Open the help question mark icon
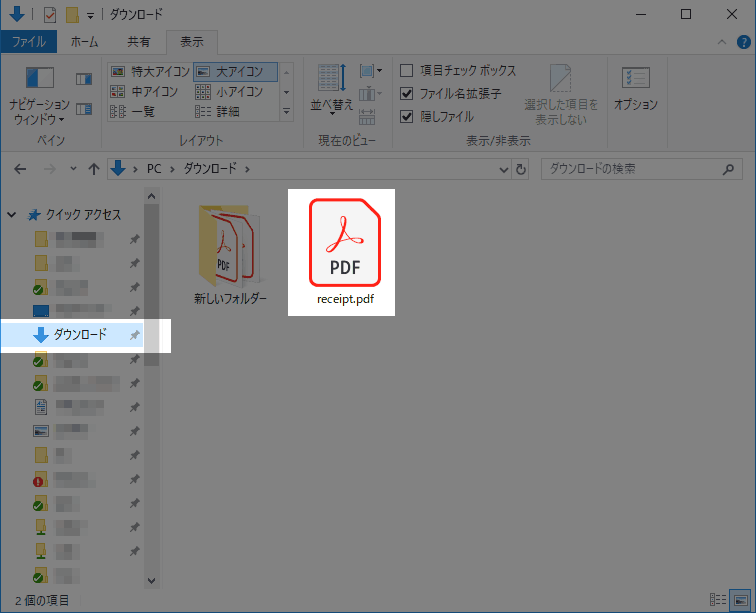The image size is (756, 613). coord(743,42)
